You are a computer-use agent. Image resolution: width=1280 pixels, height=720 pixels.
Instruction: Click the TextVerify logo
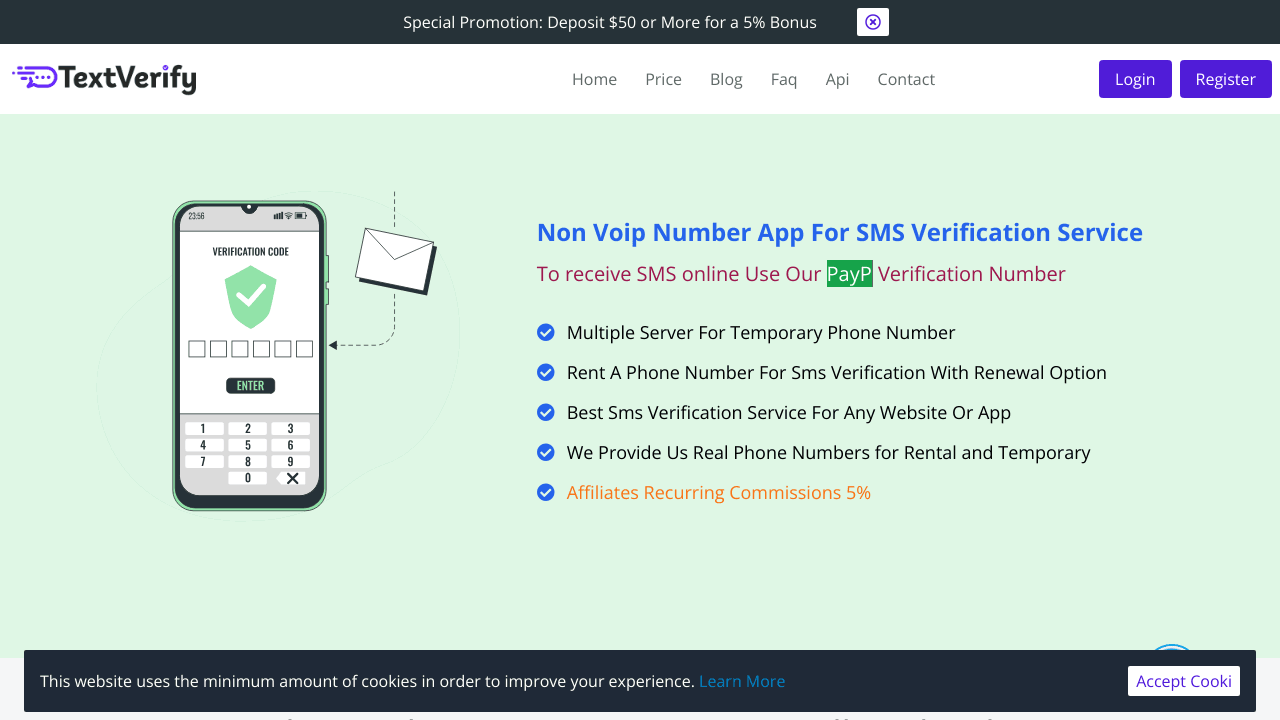[x=104, y=79]
